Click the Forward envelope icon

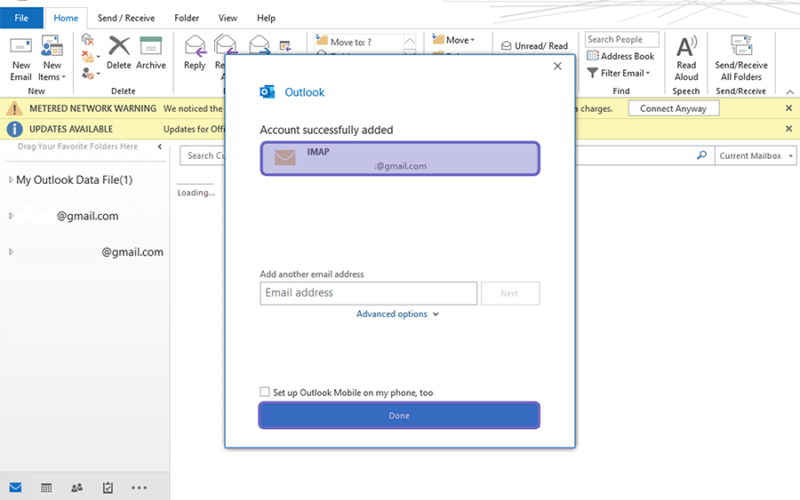pyautogui.click(x=259, y=45)
